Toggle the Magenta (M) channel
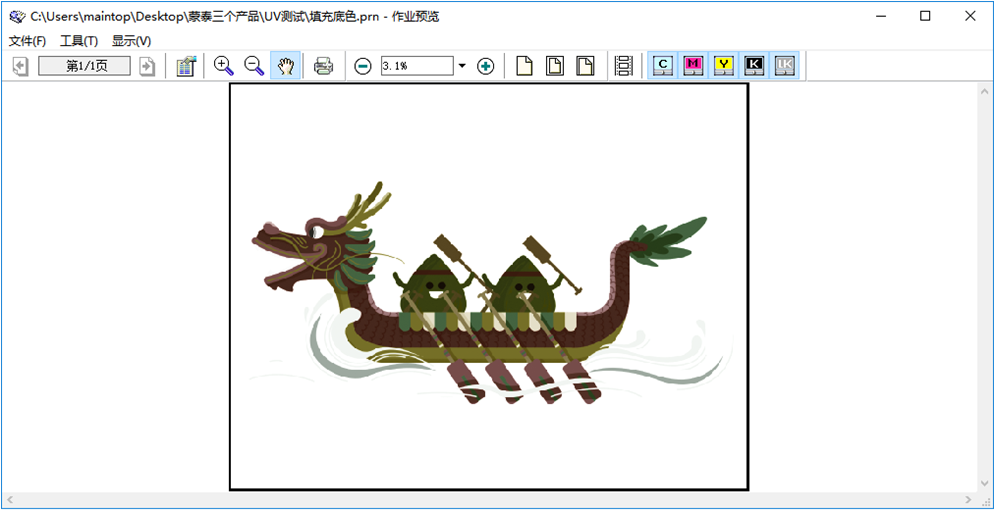Image resolution: width=995 pixels, height=511 pixels. tap(693, 65)
